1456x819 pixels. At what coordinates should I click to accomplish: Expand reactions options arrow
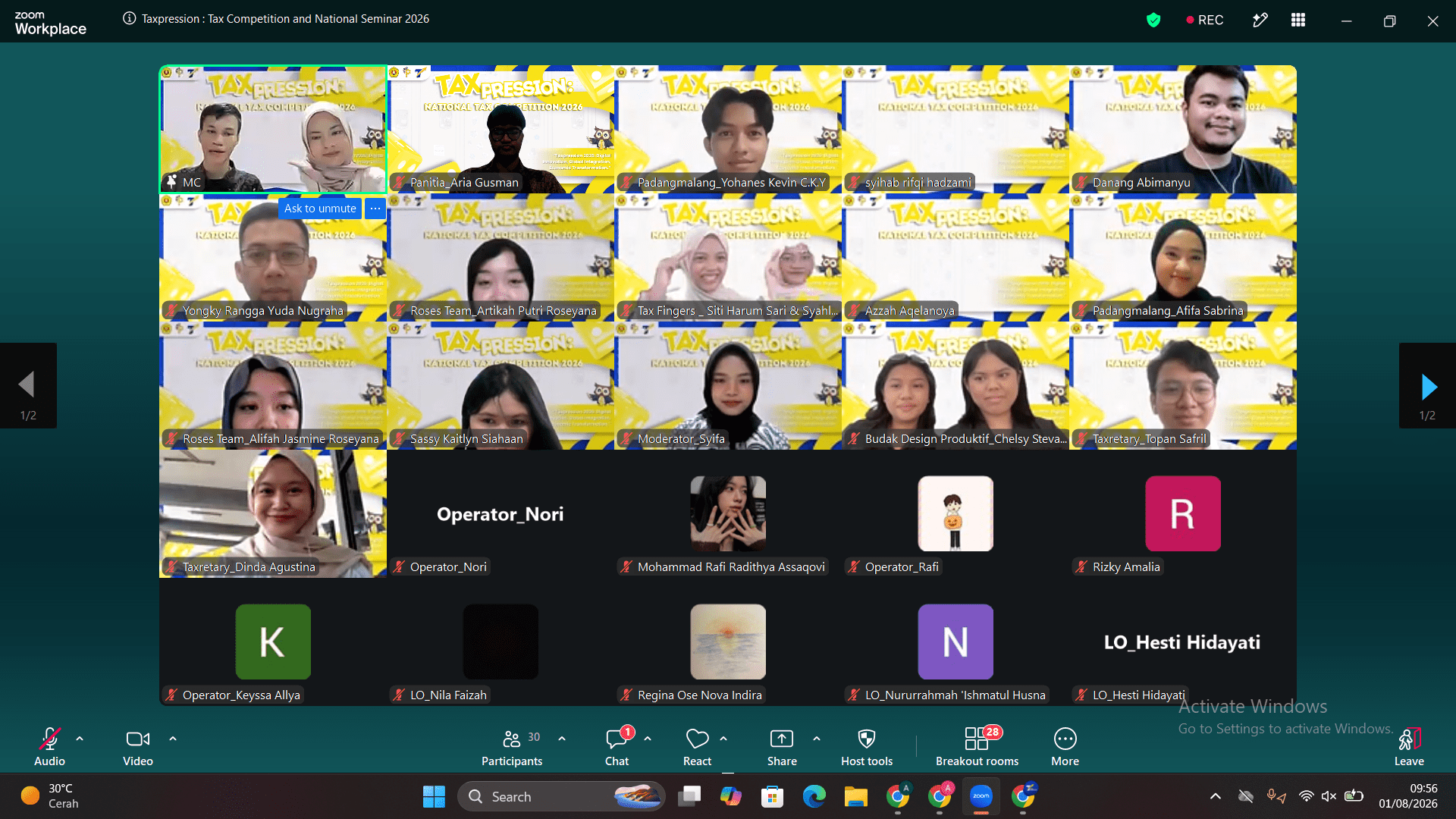click(x=723, y=739)
